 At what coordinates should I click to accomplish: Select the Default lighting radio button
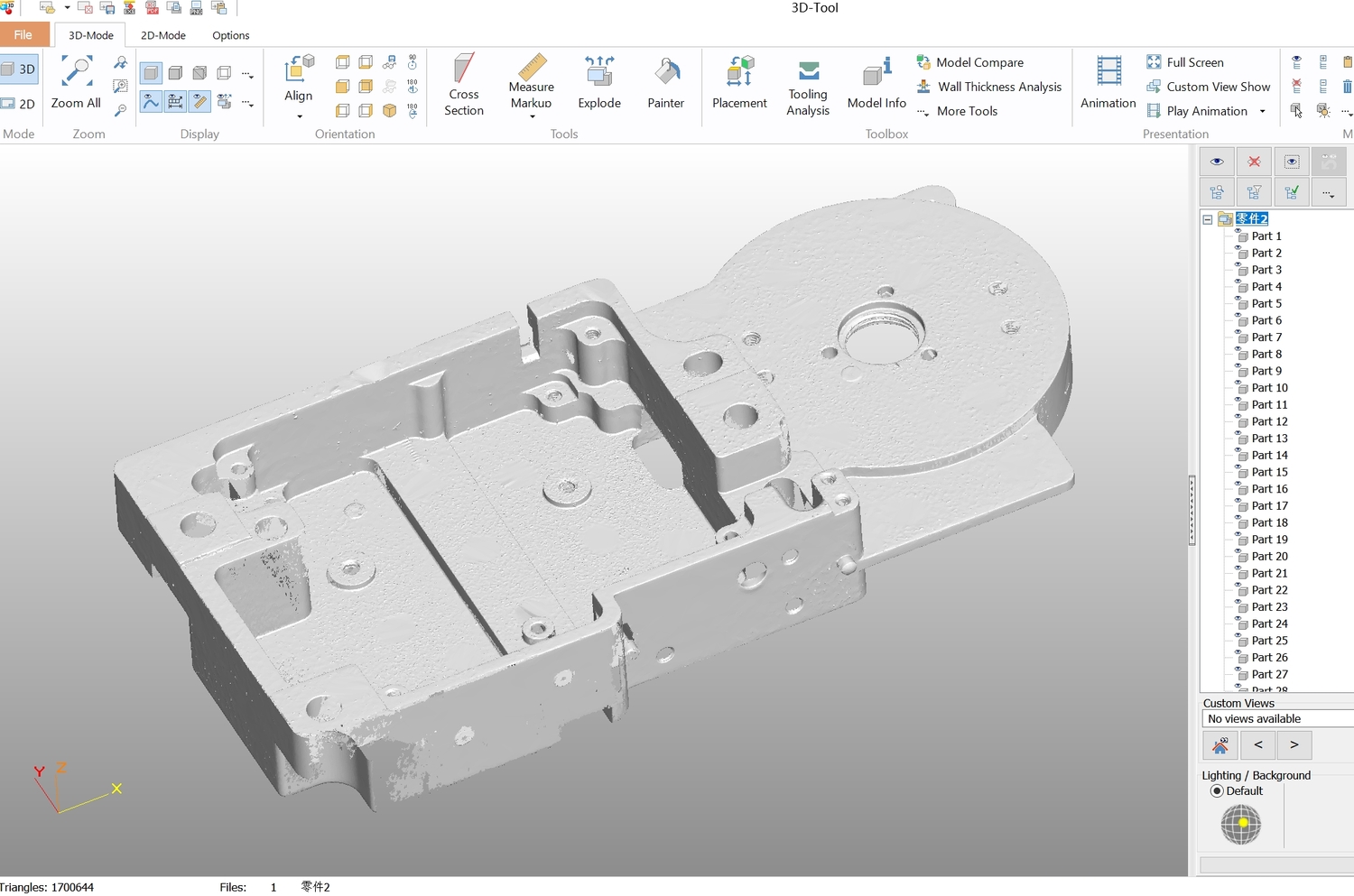(x=1217, y=791)
